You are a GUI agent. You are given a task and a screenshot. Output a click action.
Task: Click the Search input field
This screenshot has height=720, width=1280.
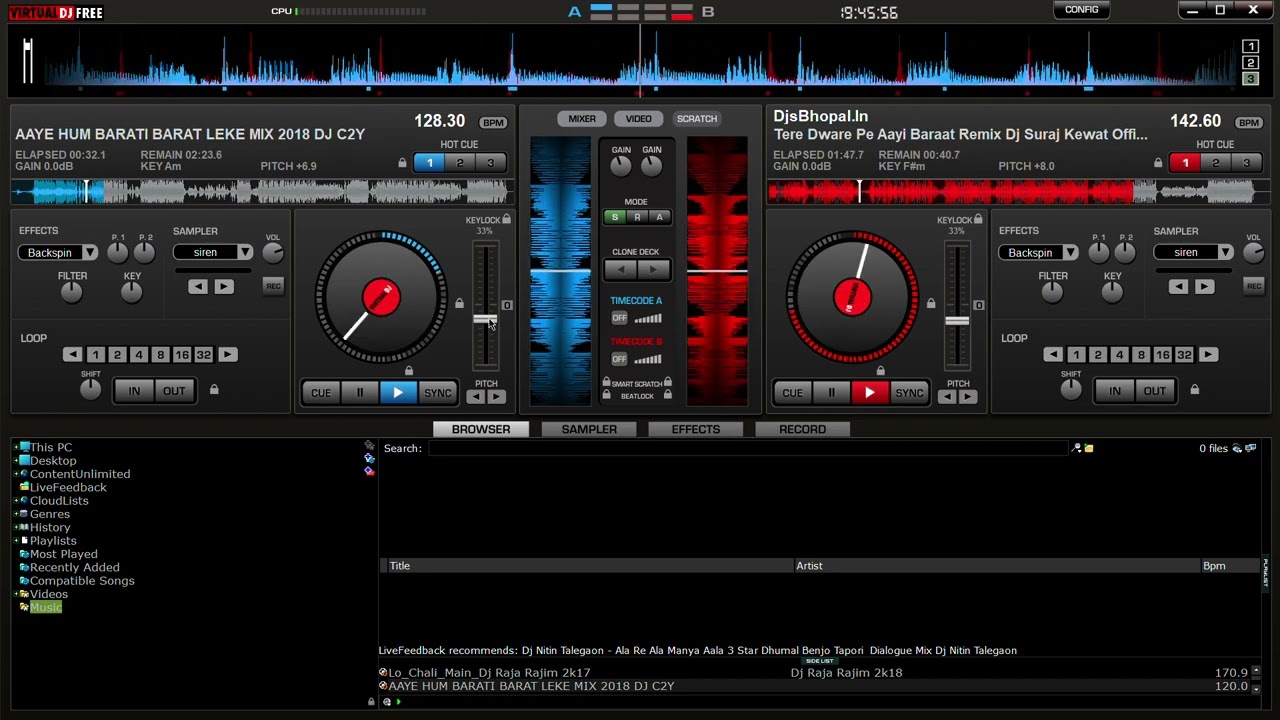click(748, 449)
